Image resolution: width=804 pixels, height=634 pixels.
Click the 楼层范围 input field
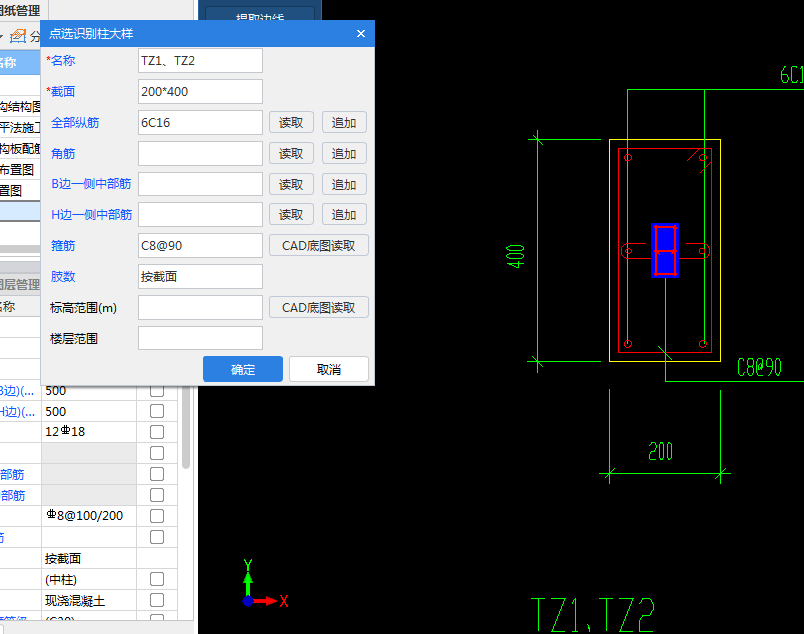click(x=200, y=339)
